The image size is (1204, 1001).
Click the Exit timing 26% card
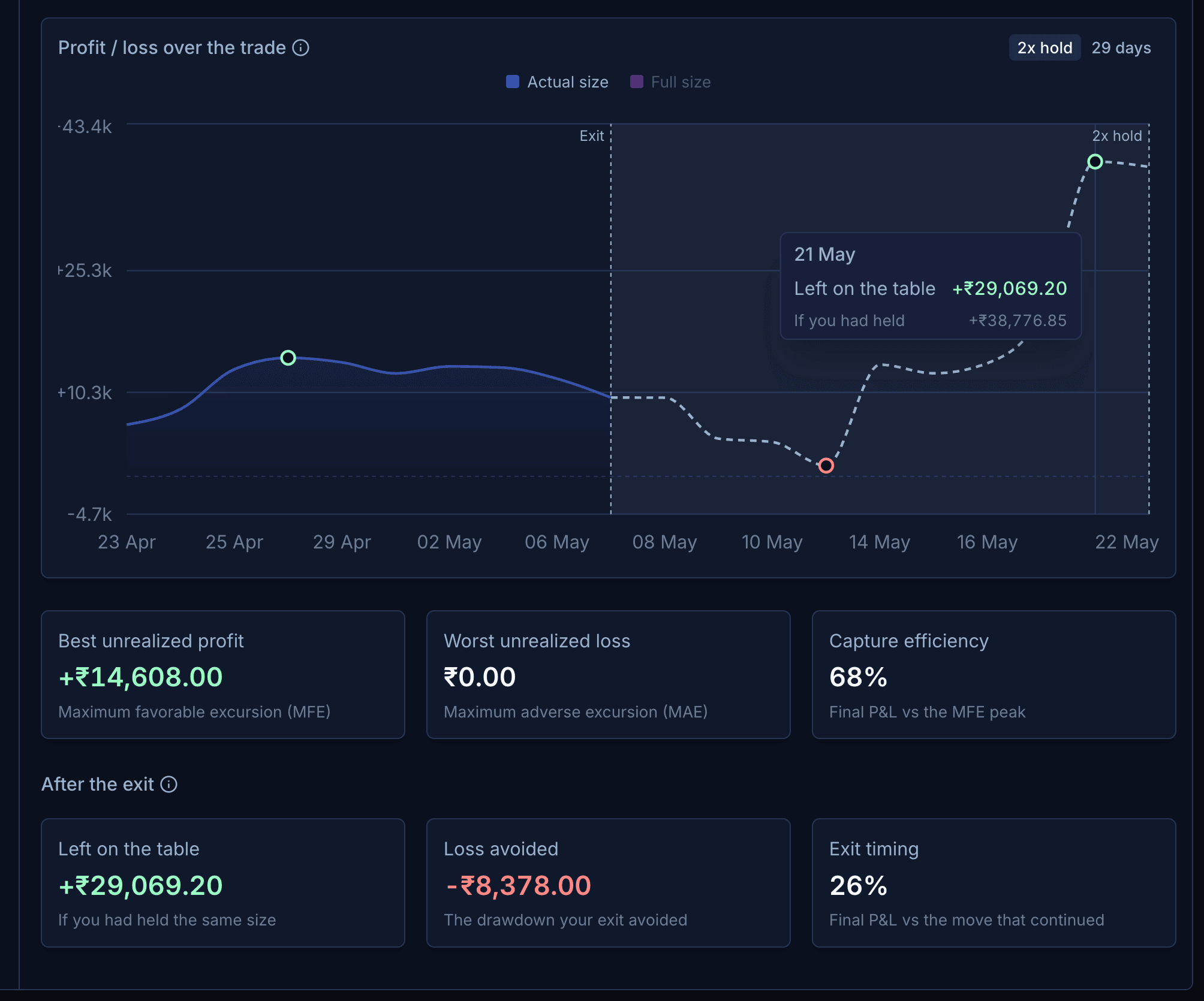[x=994, y=883]
